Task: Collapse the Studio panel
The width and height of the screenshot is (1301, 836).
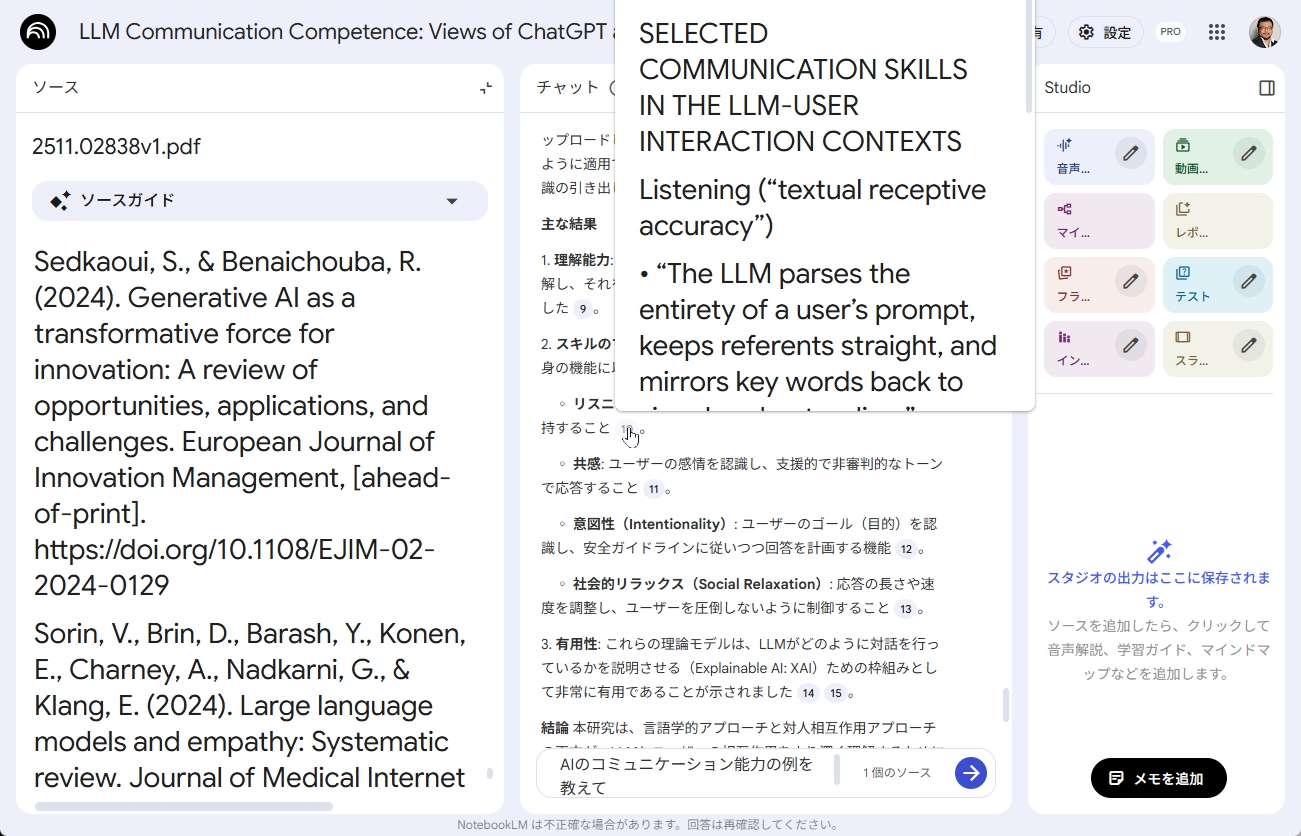Action: (1267, 88)
